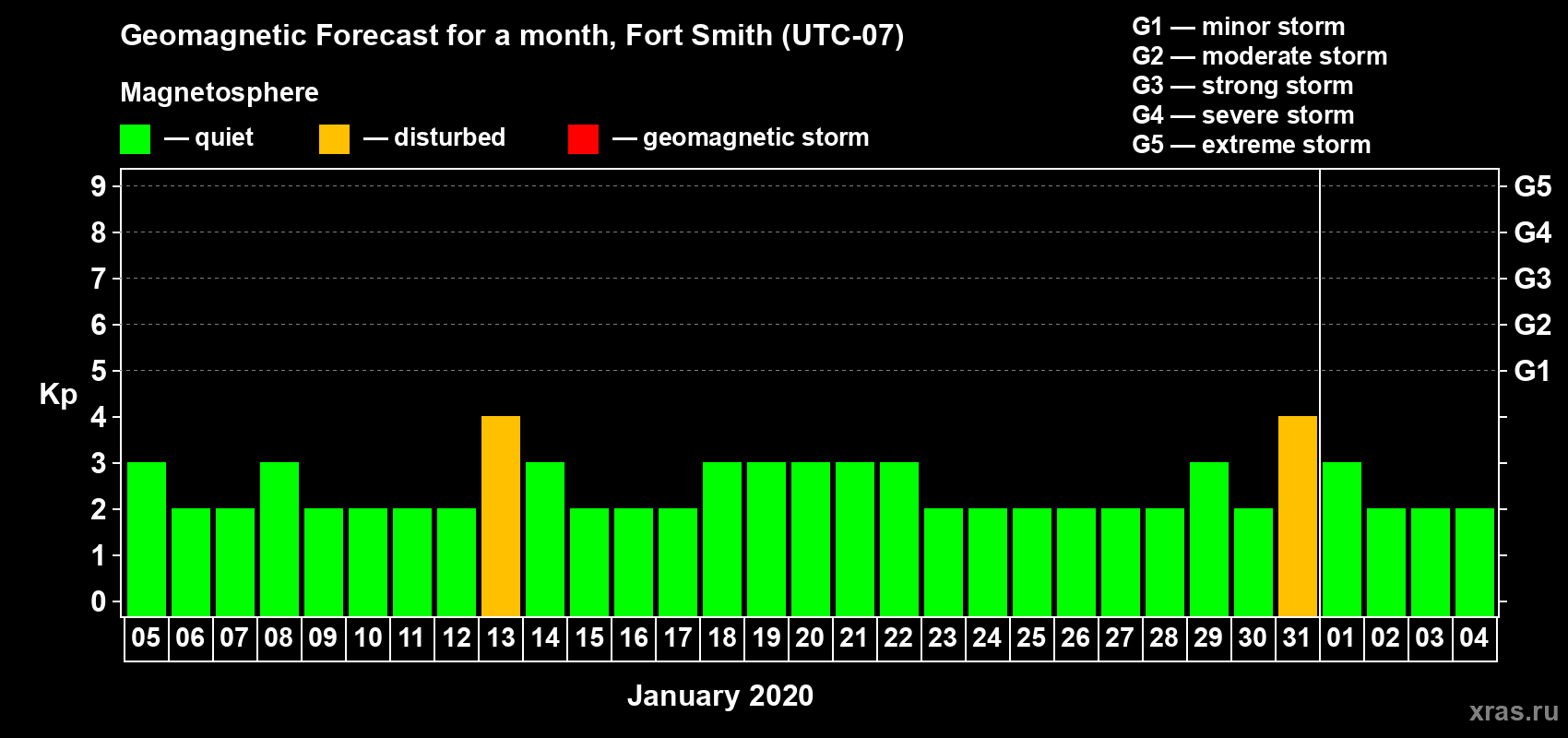Click the geomagnetic storm legend label
Viewport: 1568px width, 738px height.
[756, 138]
